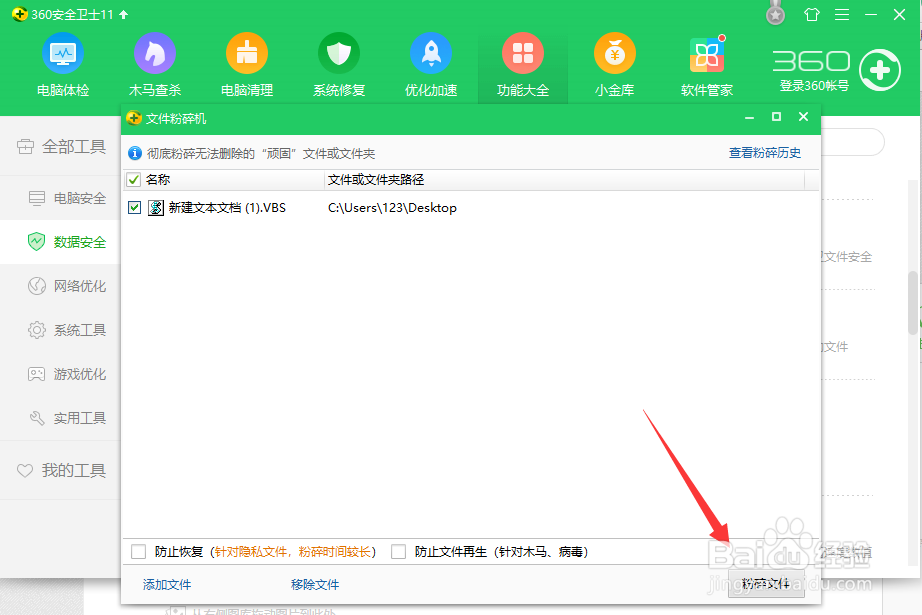Enable 防止恢复 prevent recovery option
The image size is (922, 615).
tap(138, 550)
